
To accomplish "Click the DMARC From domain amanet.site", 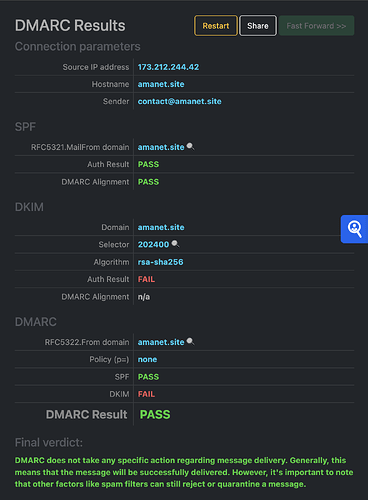I will 161,342.
